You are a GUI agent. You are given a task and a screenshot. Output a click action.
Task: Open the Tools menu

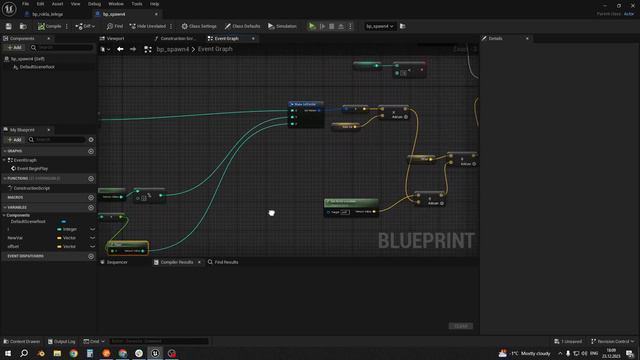click(x=137, y=4)
